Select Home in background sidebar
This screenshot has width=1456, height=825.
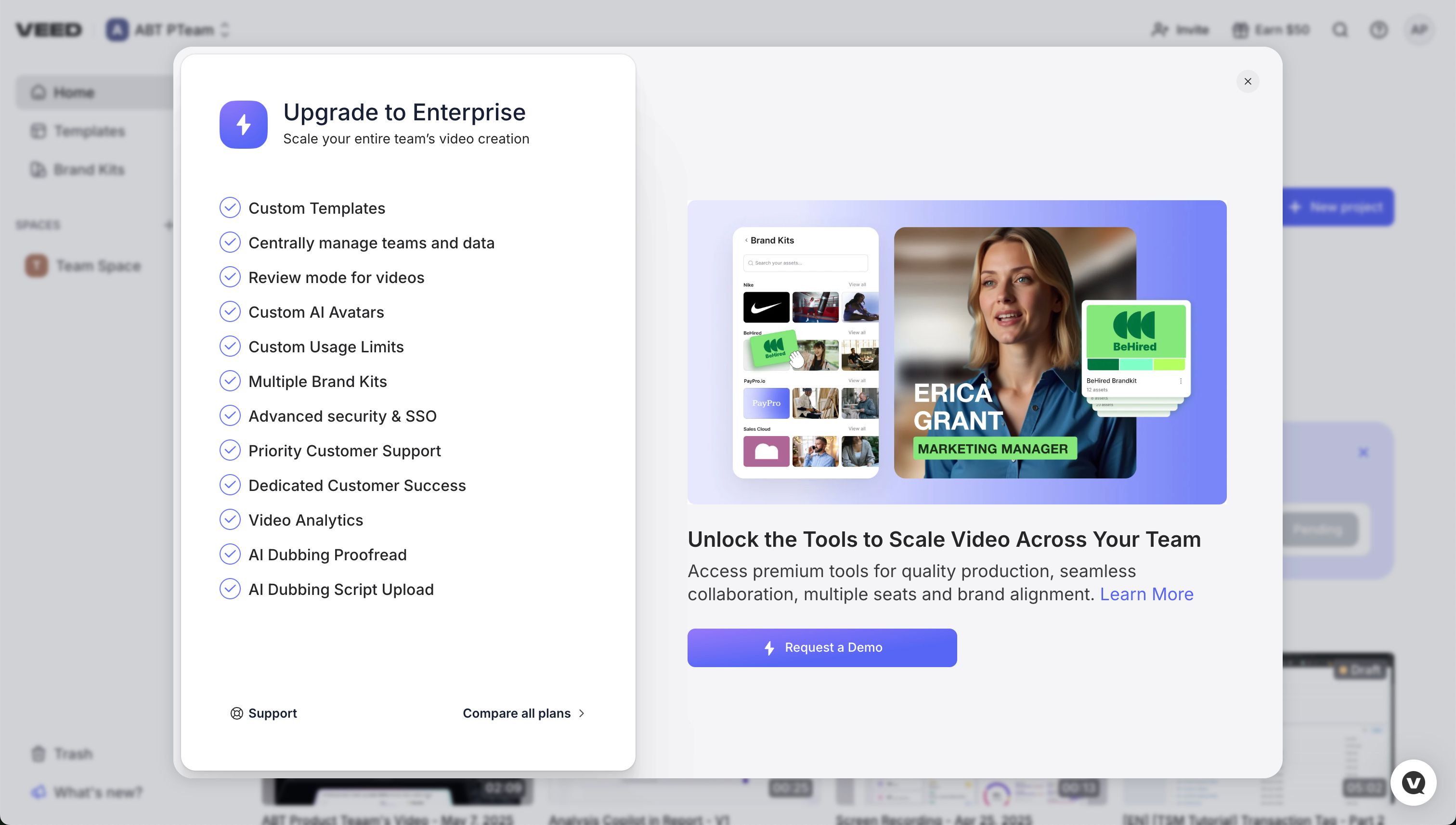95,92
